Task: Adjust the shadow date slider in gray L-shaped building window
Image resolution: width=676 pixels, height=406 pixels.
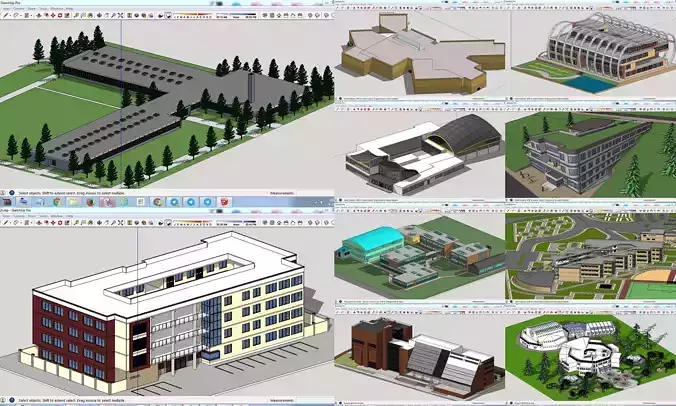Action: pyautogui.click(x=193, y=14)
